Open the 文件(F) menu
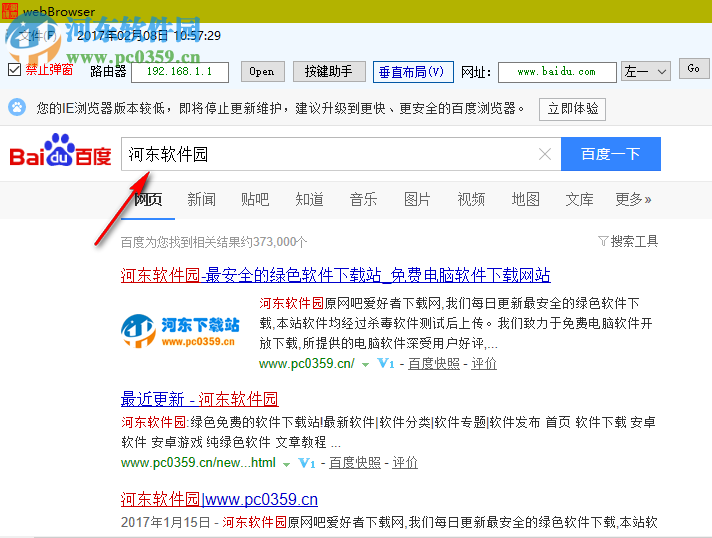Screen dimensions: 712x538 tap(38, 35)
